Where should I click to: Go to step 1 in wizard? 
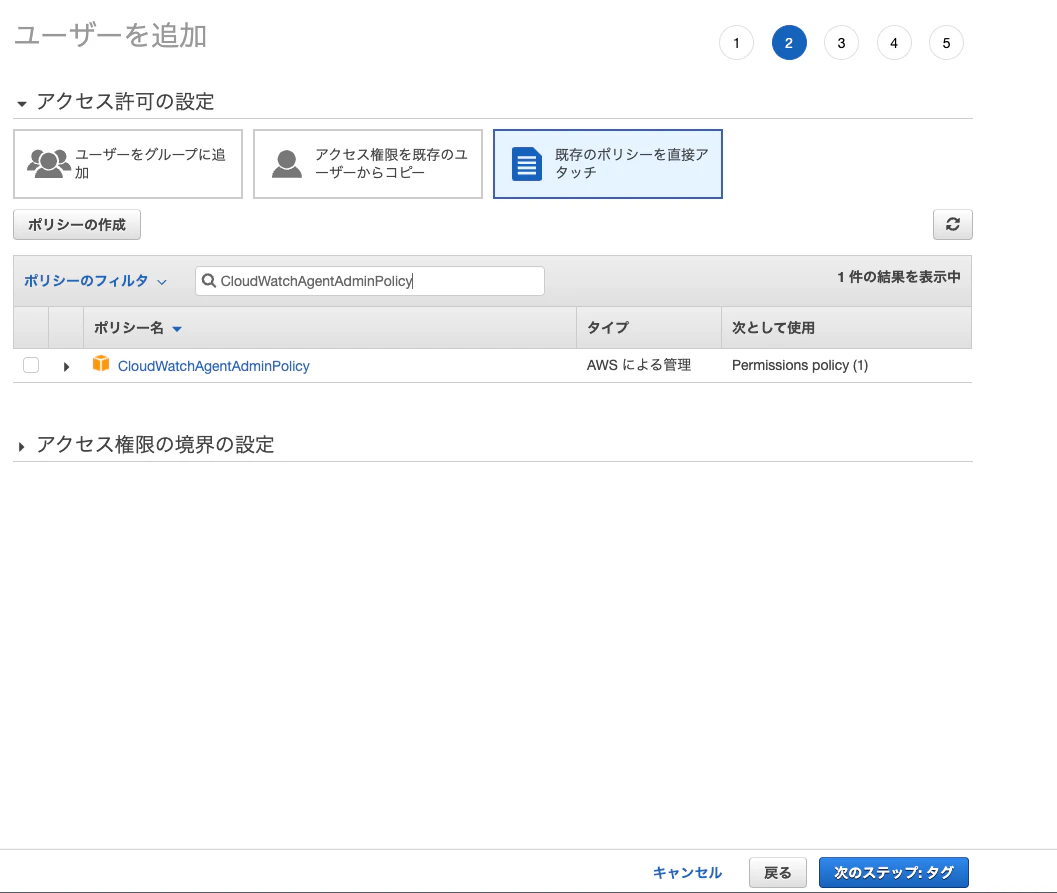coord(736,43)
